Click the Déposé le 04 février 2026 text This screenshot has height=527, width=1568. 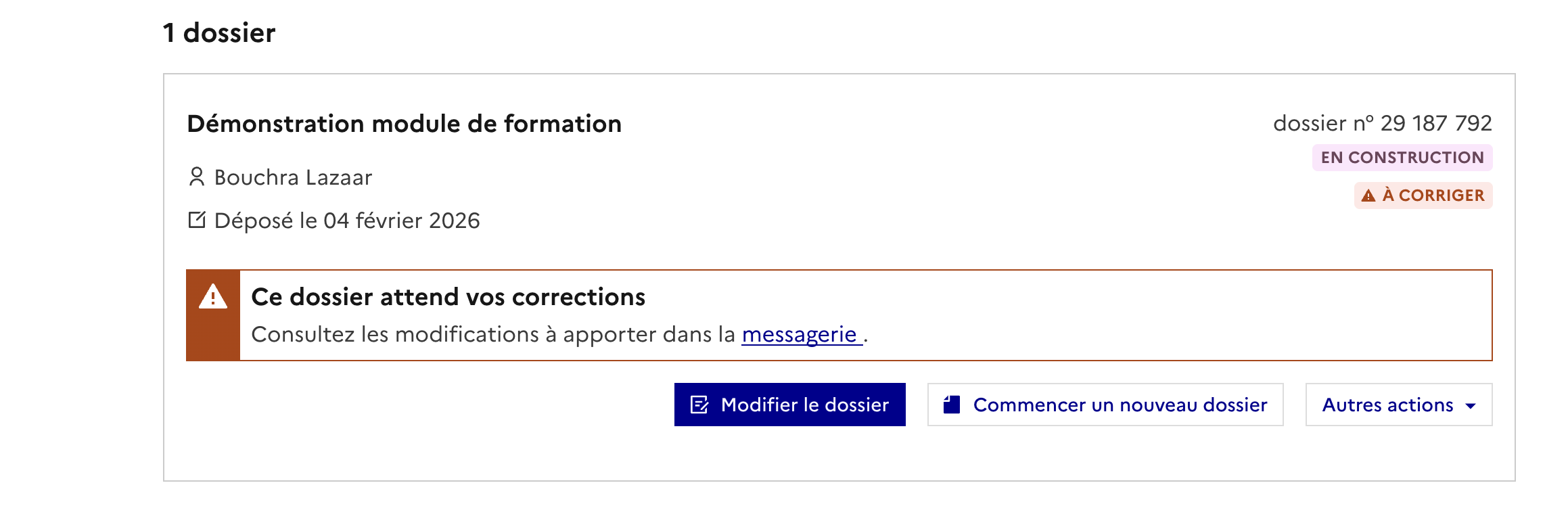[347, 221]
